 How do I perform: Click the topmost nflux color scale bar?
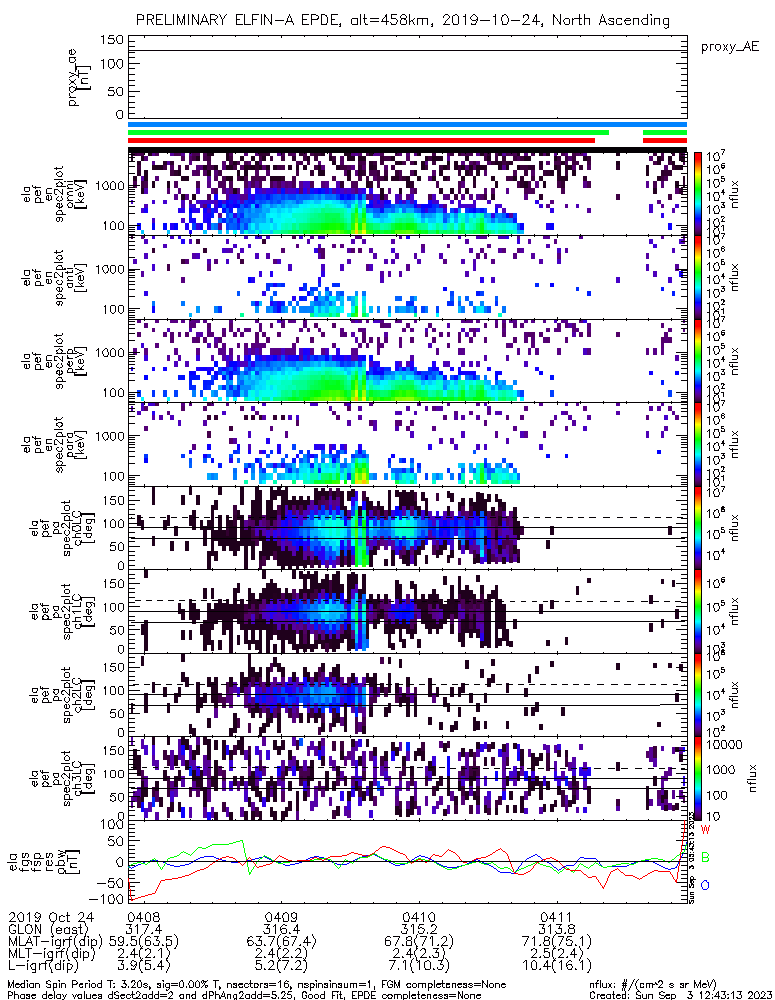(x=699, y=193)
